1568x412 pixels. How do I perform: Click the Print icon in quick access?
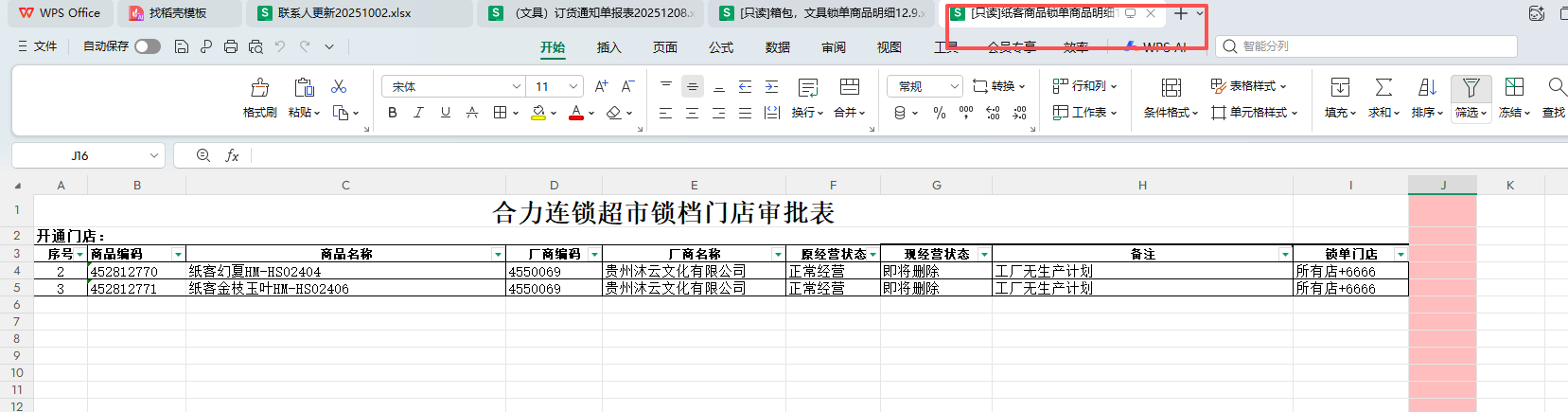(x=230, y=46)
